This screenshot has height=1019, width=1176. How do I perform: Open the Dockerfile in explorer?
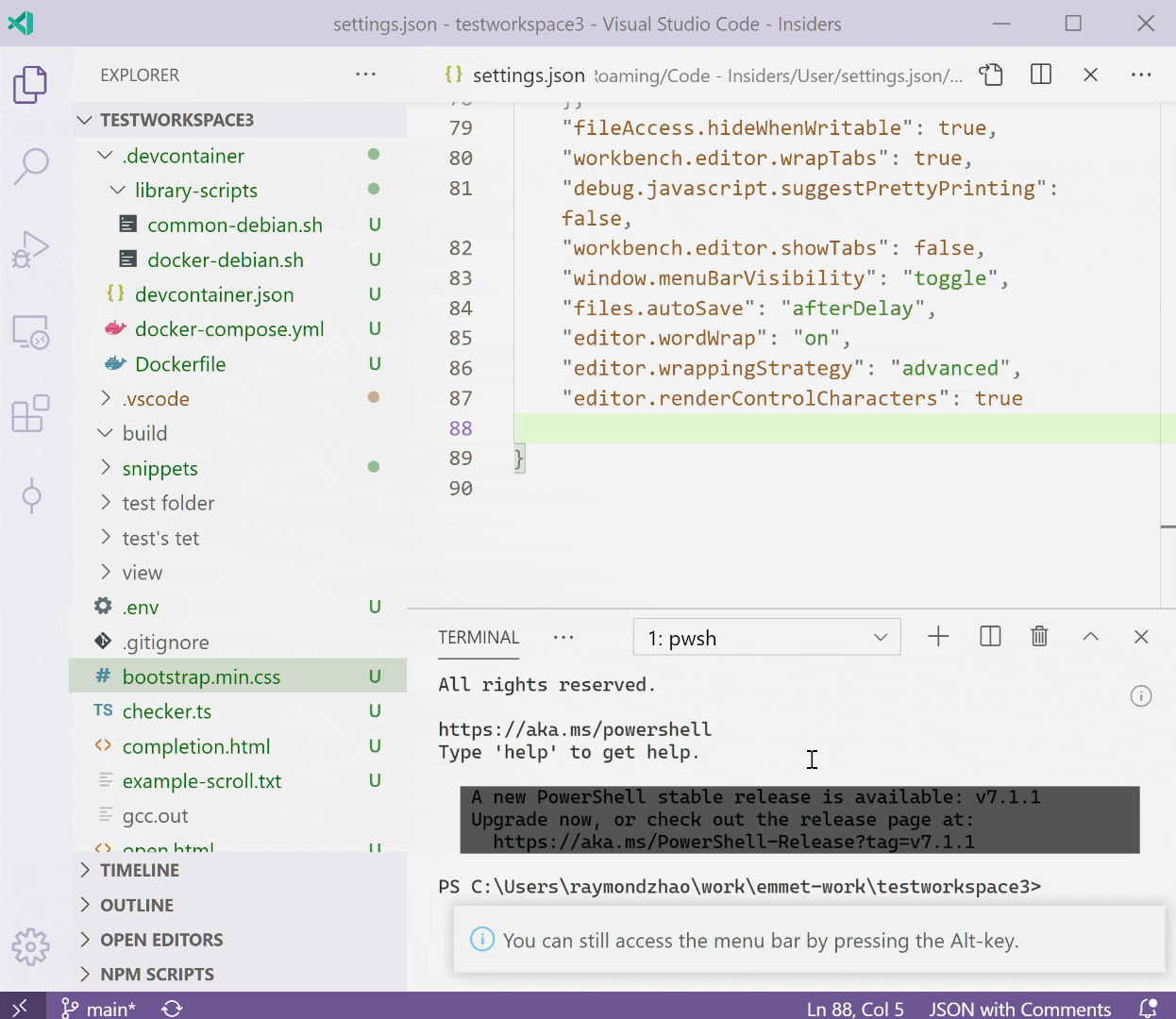click(x=238, y=364)
